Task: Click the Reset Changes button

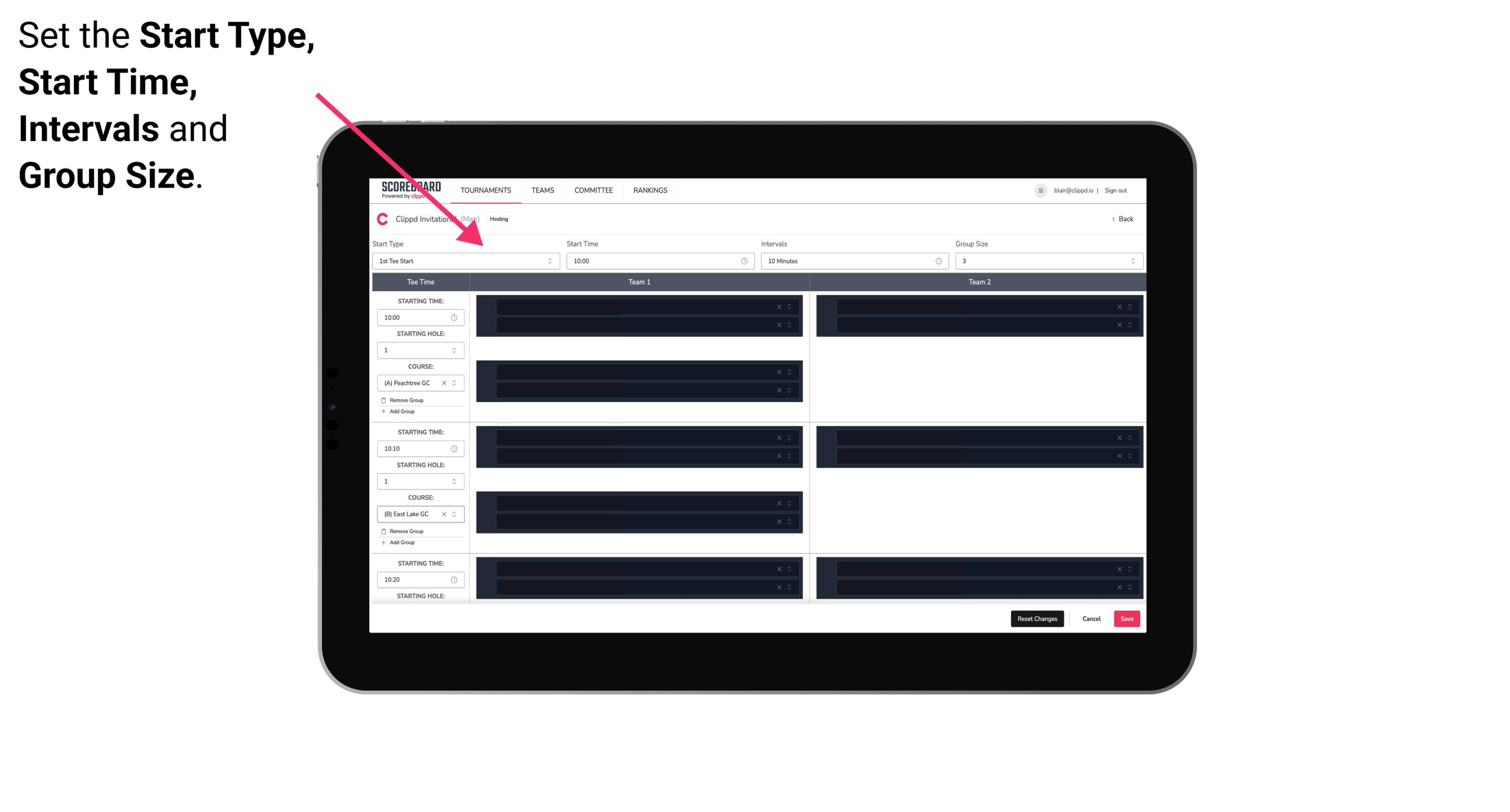Action: (1038, 618)
